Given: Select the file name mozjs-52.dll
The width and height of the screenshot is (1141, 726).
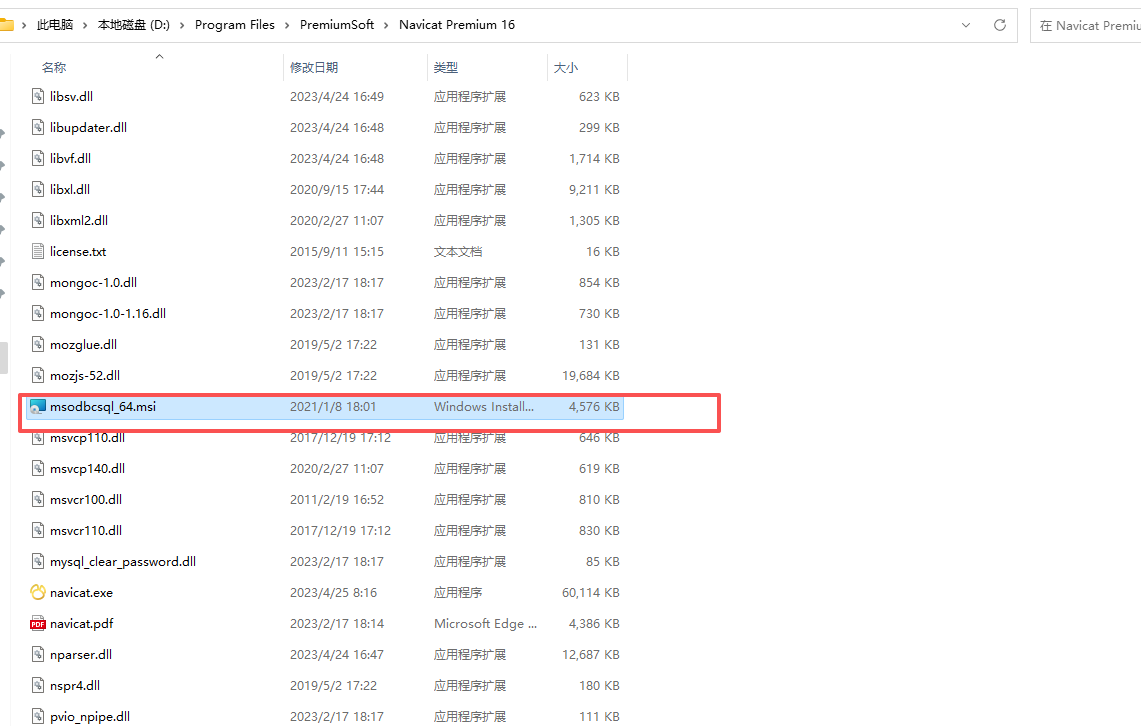Looking at the screenshot, I should click(84, 375).
